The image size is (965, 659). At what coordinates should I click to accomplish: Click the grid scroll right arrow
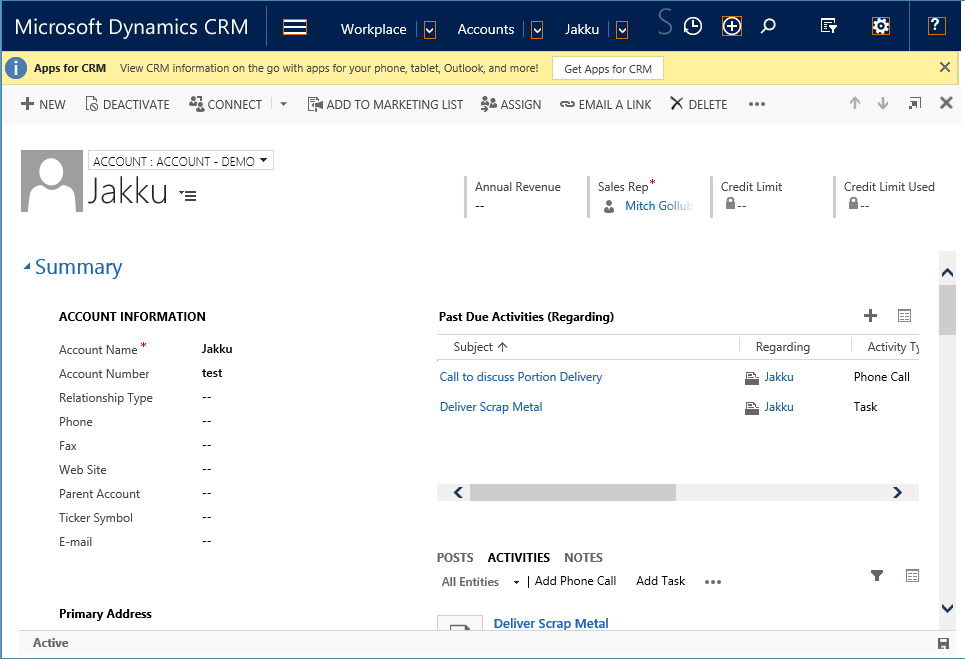pos(897,492)
